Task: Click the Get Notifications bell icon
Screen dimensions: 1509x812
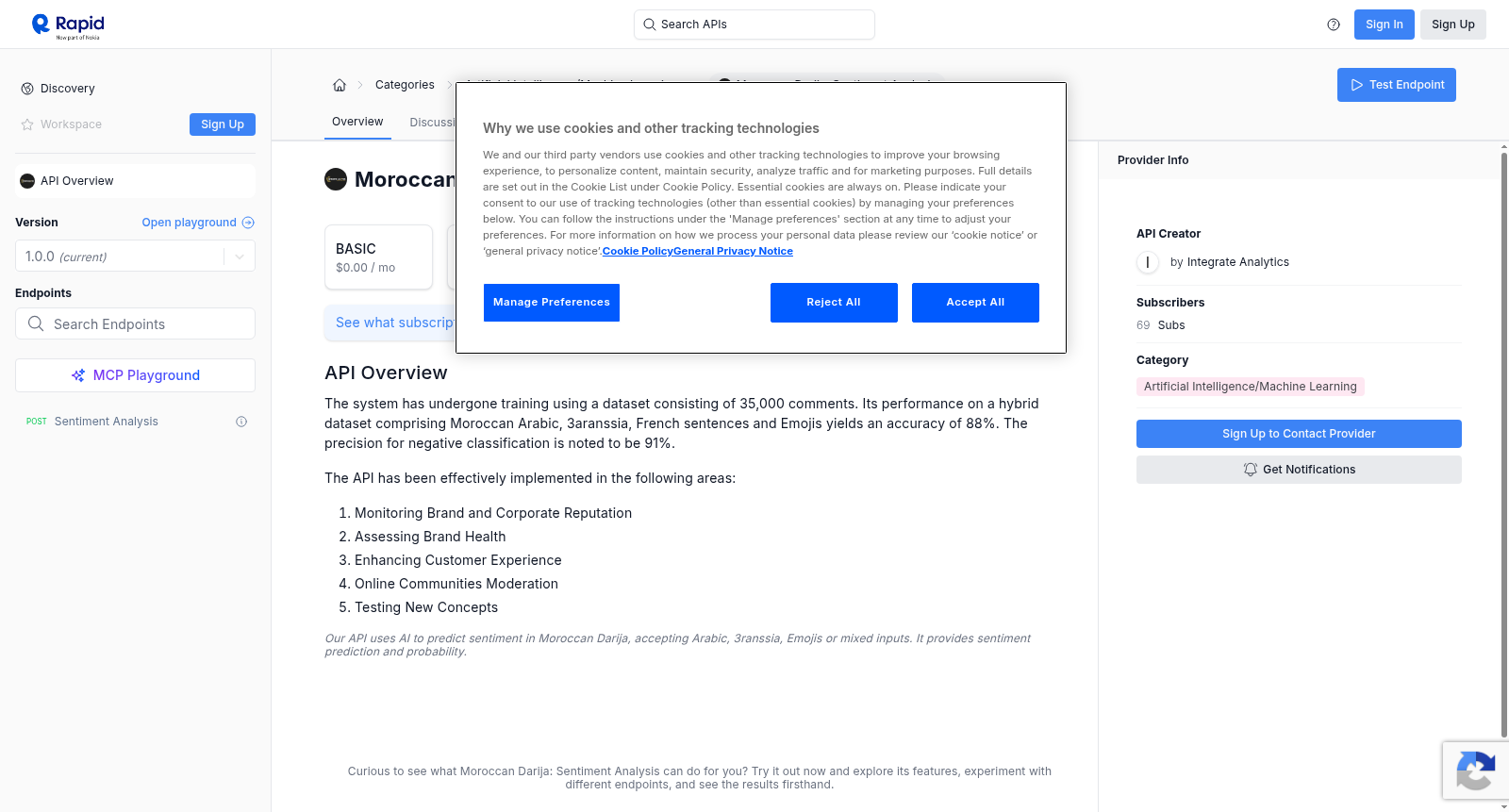Action: [1251, 470]
